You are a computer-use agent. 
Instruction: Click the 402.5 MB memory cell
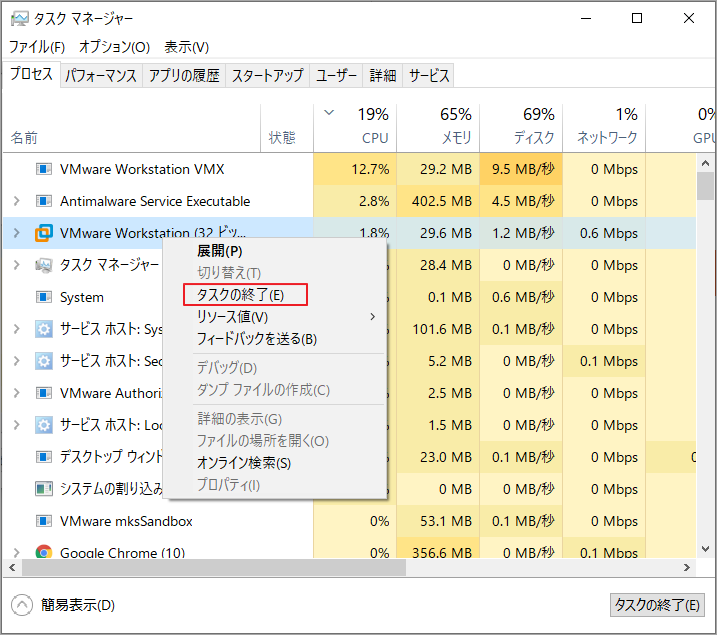438,201
